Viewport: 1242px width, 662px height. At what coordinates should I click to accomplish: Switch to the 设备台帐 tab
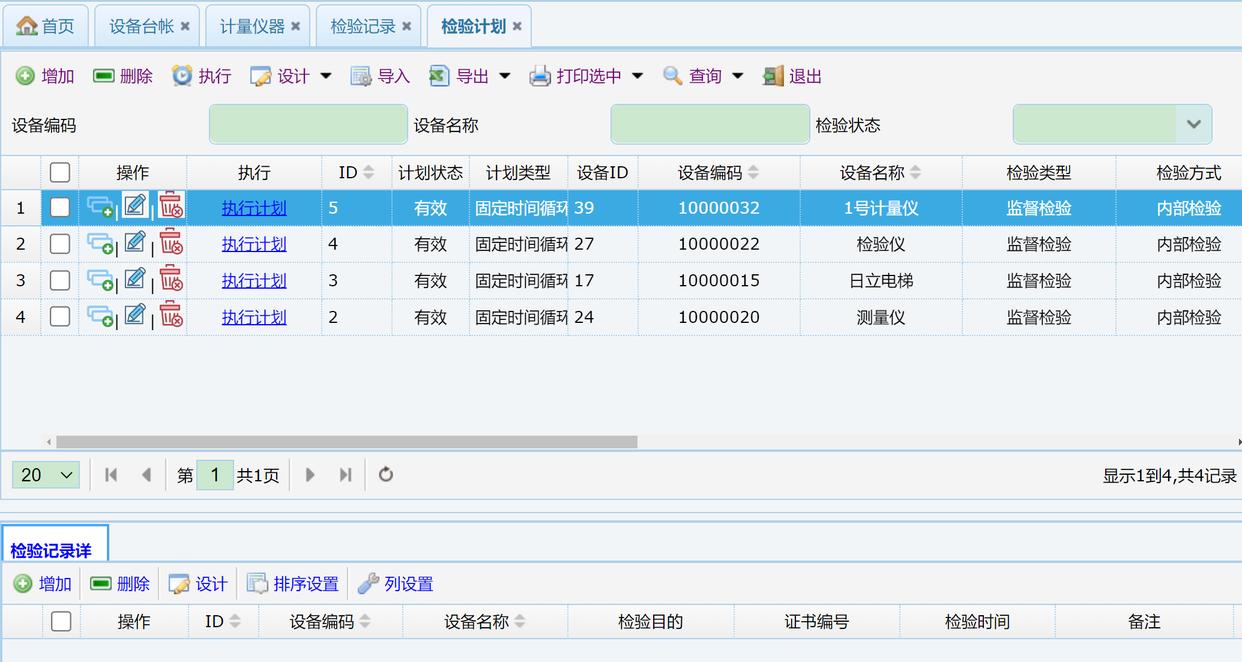click(141, 26)
